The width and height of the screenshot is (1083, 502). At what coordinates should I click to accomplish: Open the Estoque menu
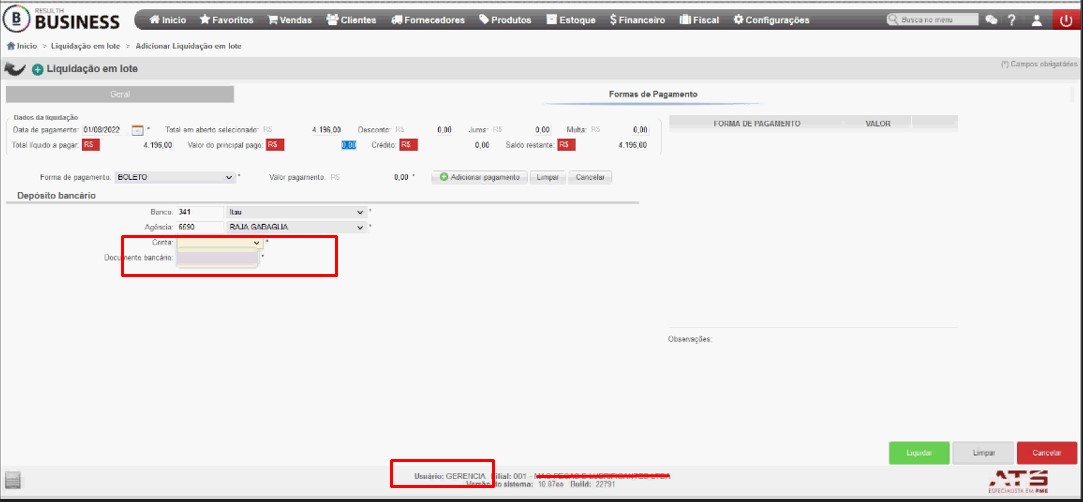pyautogui.click(x=571, y=20)
